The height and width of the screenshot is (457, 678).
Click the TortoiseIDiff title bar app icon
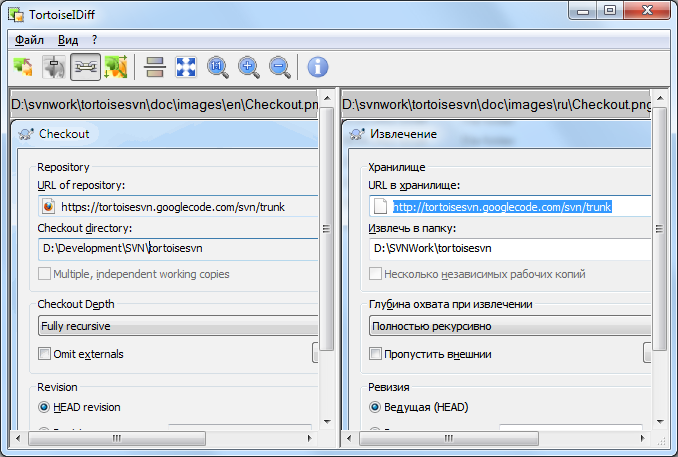(x=16, y=15)
